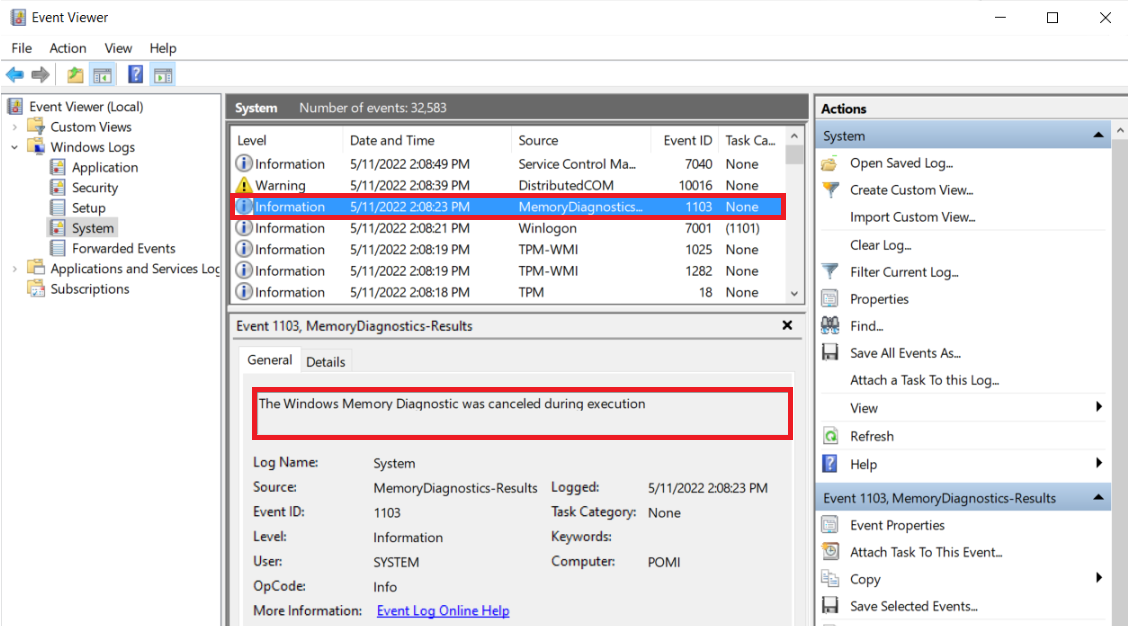Click the memory diagnostic canceled message text
The width and height of the screenshot is (1128, 626).
pos(452,404)
